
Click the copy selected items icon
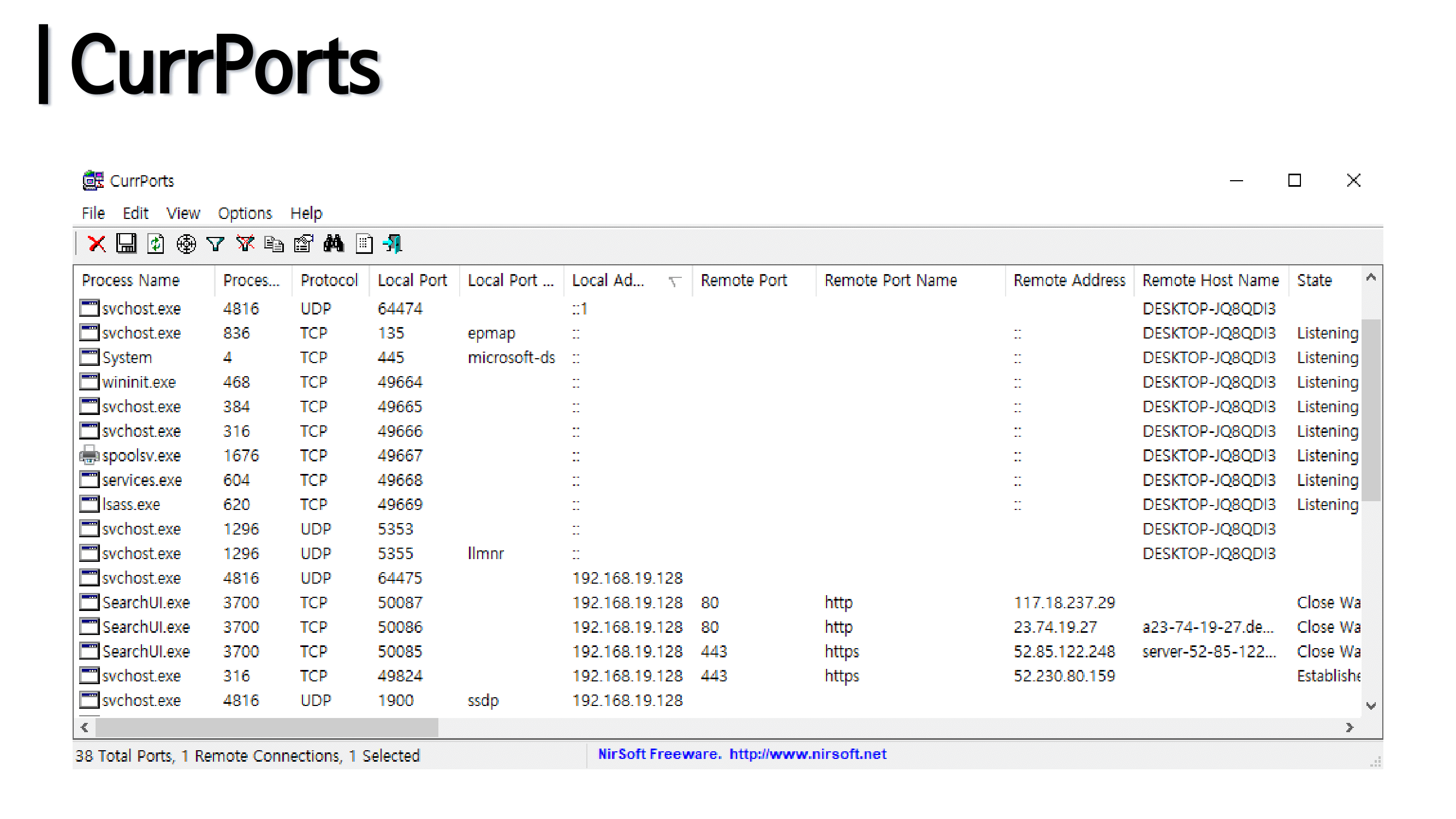[274, 244]
